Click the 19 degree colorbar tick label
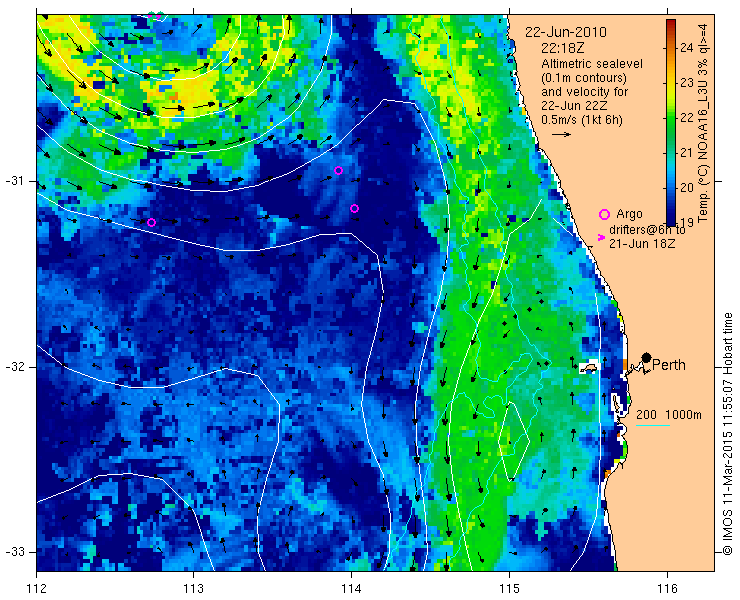The height and width of the screenshot is (600, 740). point(687,222)
